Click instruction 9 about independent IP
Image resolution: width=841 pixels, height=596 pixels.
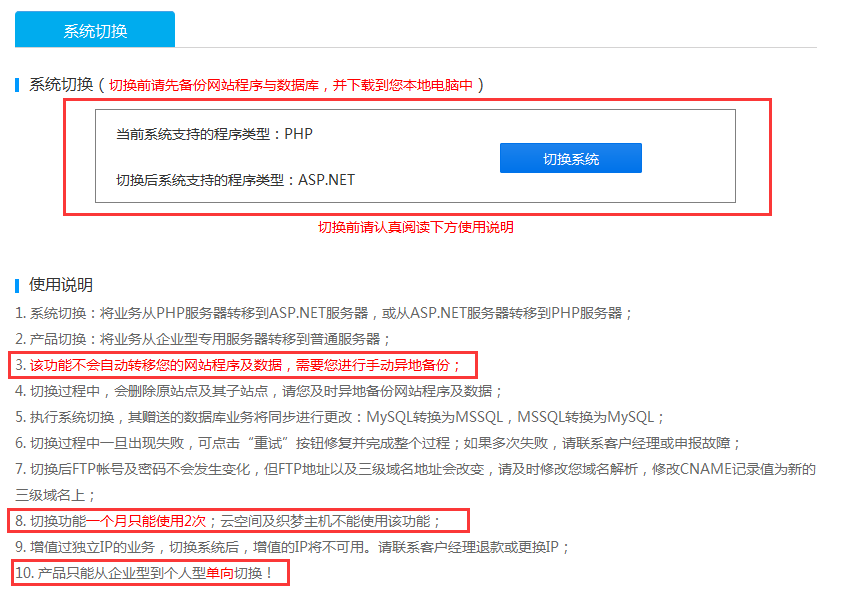coord(292,546)
